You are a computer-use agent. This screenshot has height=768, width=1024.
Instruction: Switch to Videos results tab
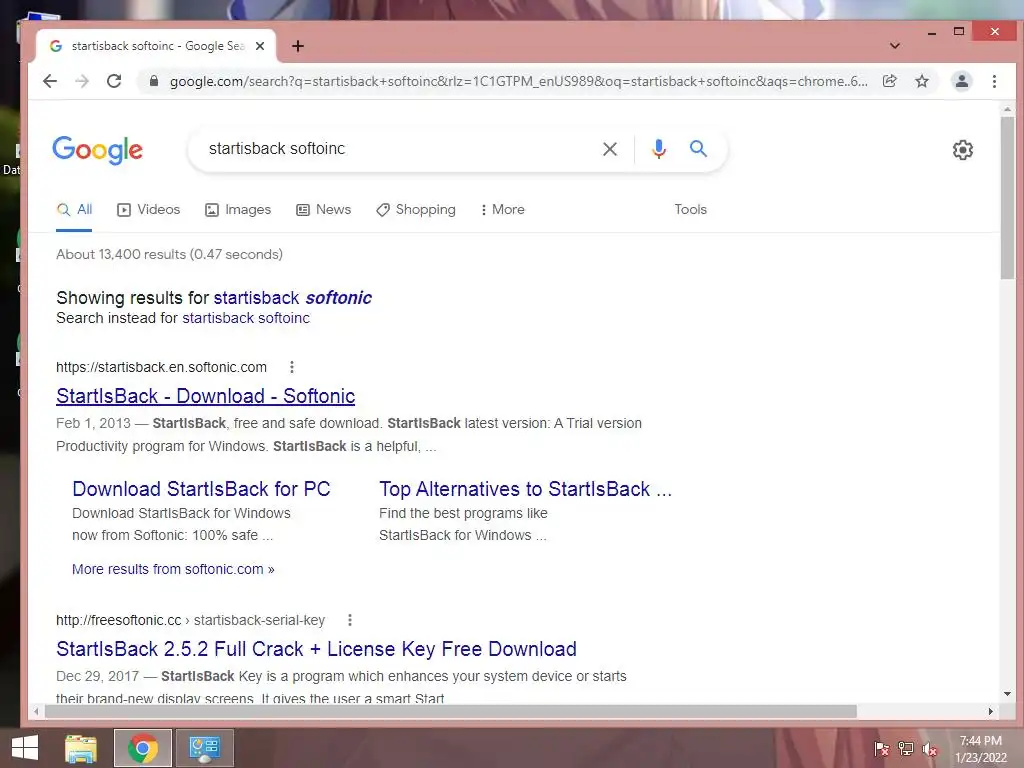[x=148, y=210]
